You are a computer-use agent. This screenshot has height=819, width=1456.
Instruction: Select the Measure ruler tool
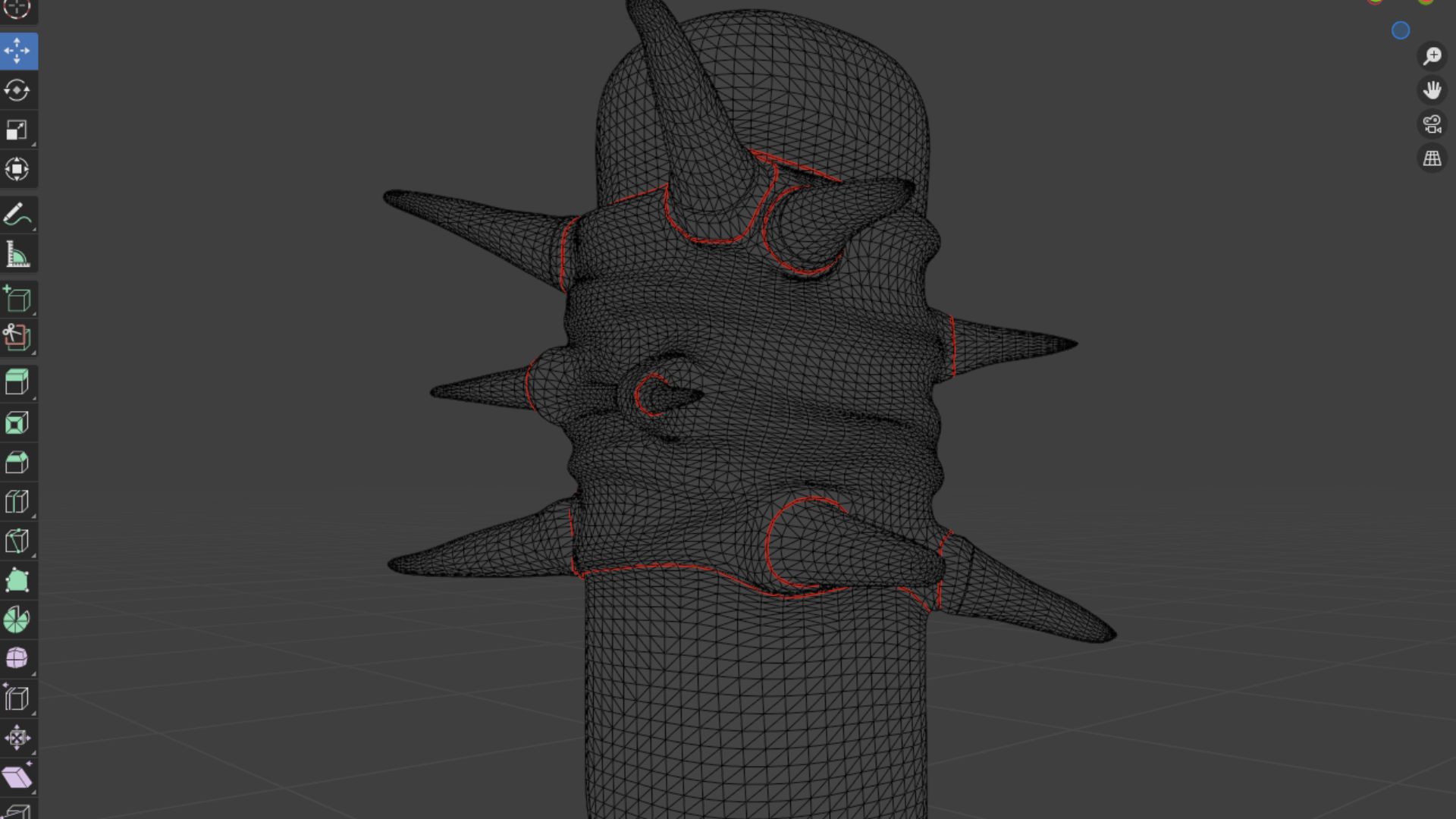click(17, 255)
